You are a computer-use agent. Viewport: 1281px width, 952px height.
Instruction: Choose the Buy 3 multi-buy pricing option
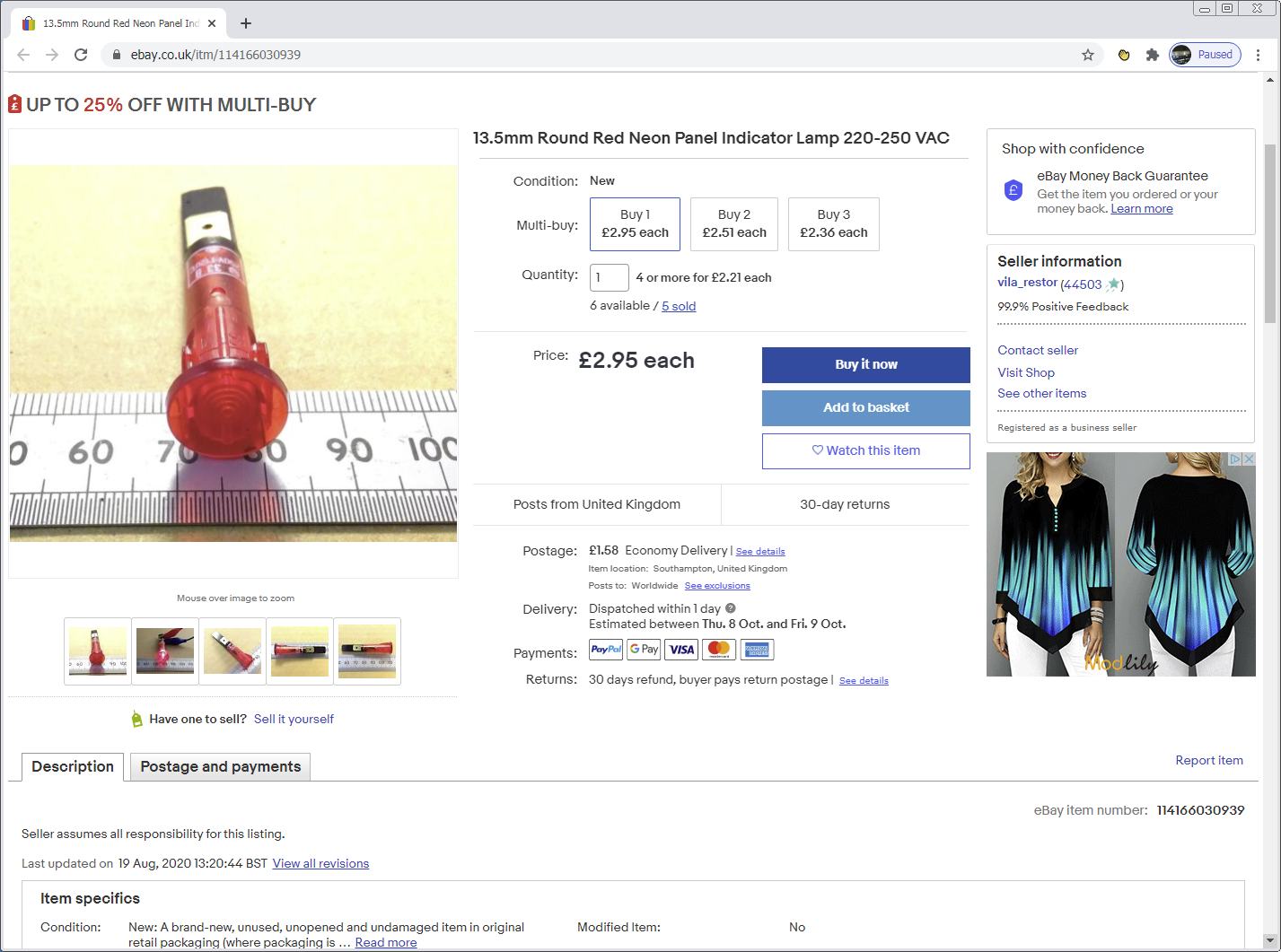click(x=833, y=224)
